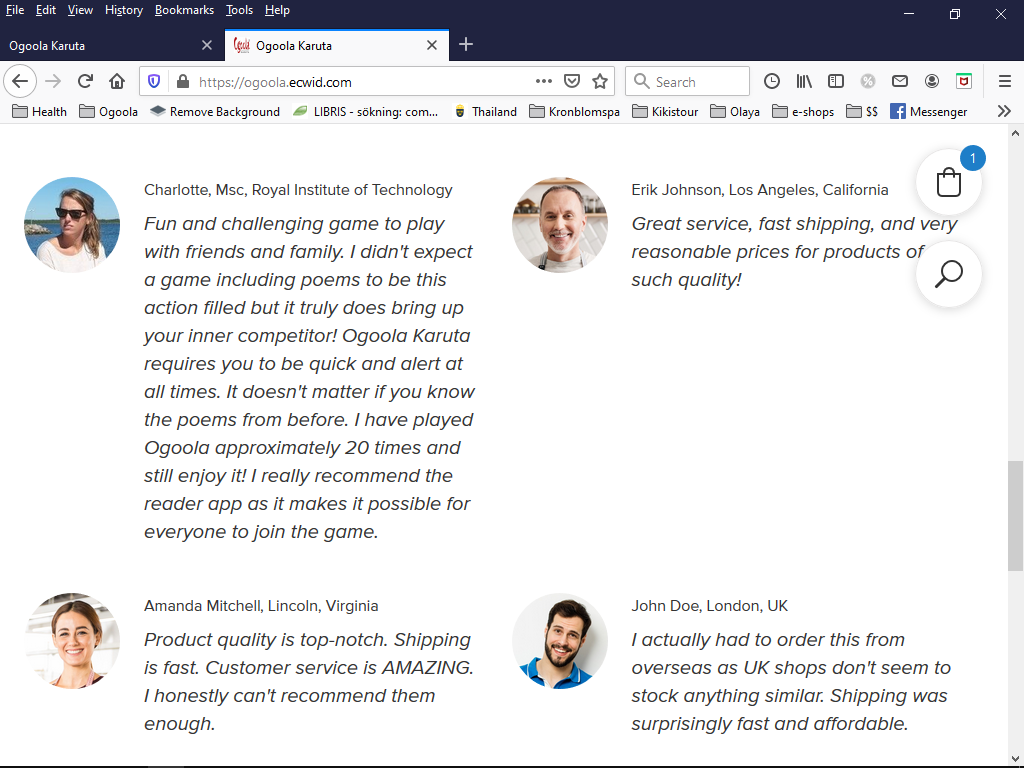The width and height of the screenshot is (1024, 768).
Task: Open the Library icon in toolbar
Action: pyautogui.click(x=804, y=82)
